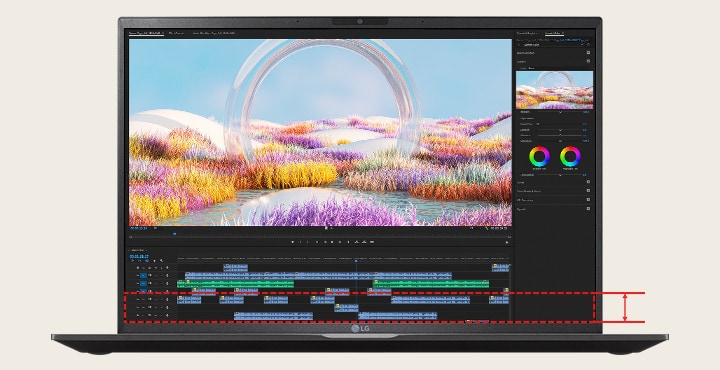Select the sequence tab above timeline timecode
720x370 pixels.
(x=137, y=250)
